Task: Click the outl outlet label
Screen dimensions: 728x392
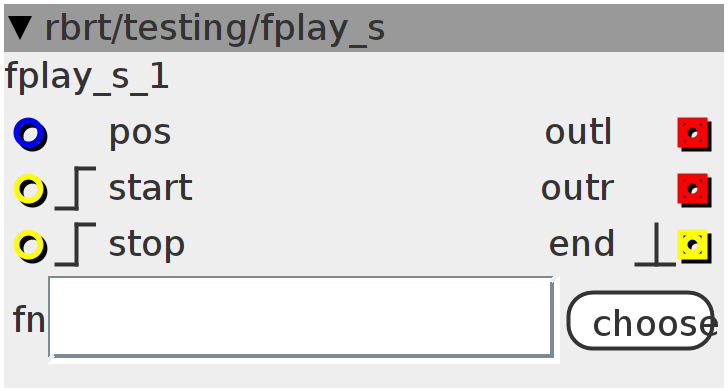Action: pyautogui.click(x=578, y=132)
